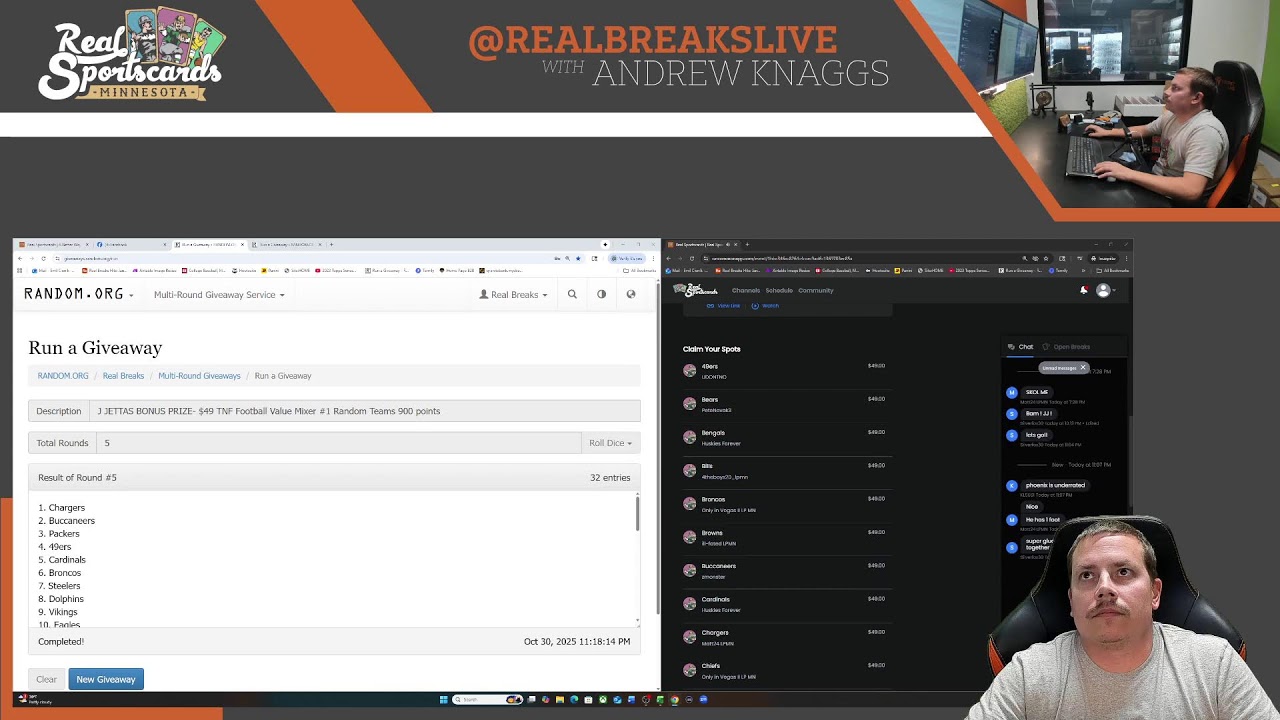Expand the Real Breaks account dropdown

pos(514,295)
